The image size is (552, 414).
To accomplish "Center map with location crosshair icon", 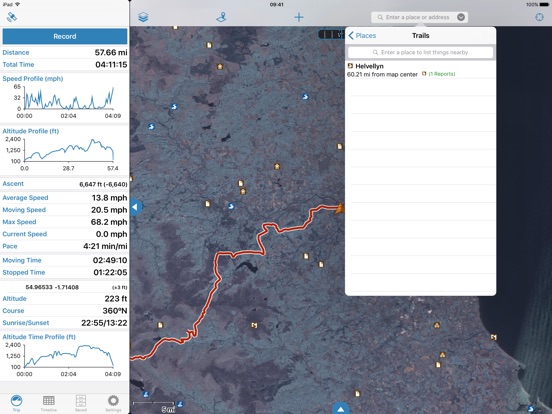I will coord(539,17).
